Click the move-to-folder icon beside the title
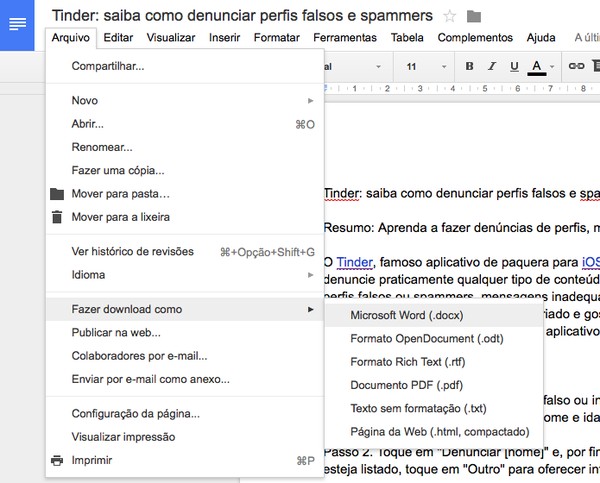The width and height of the screenshot is (600, 483). [474, 16]
